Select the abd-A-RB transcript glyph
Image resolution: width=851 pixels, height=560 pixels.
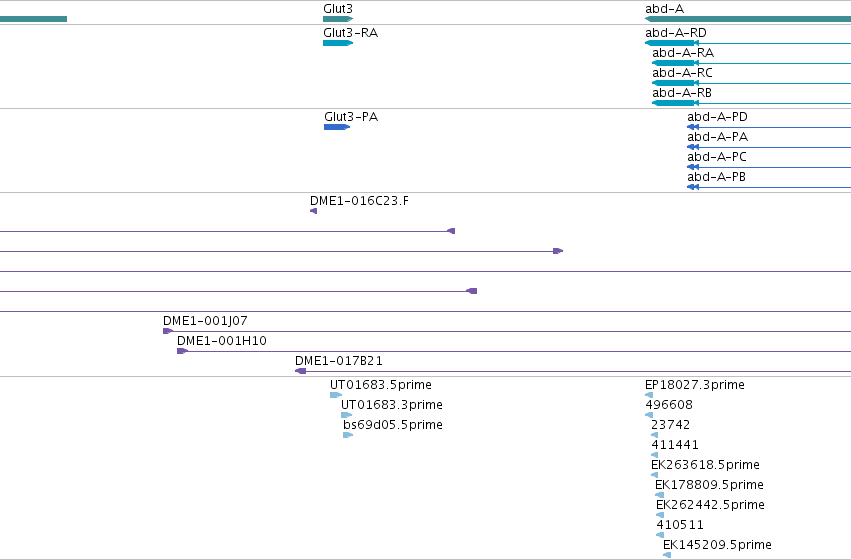click(751, 103)
